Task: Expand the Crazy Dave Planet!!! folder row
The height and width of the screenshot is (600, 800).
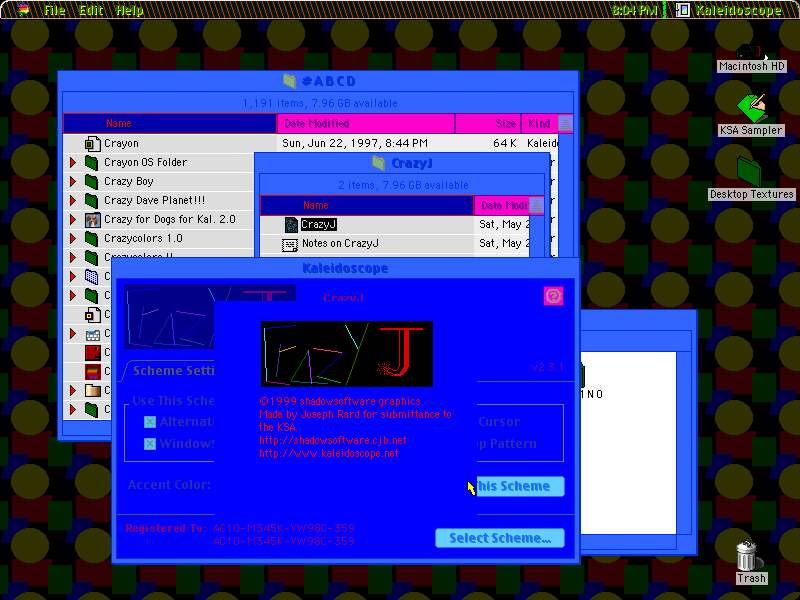Action: click(73, 201)
